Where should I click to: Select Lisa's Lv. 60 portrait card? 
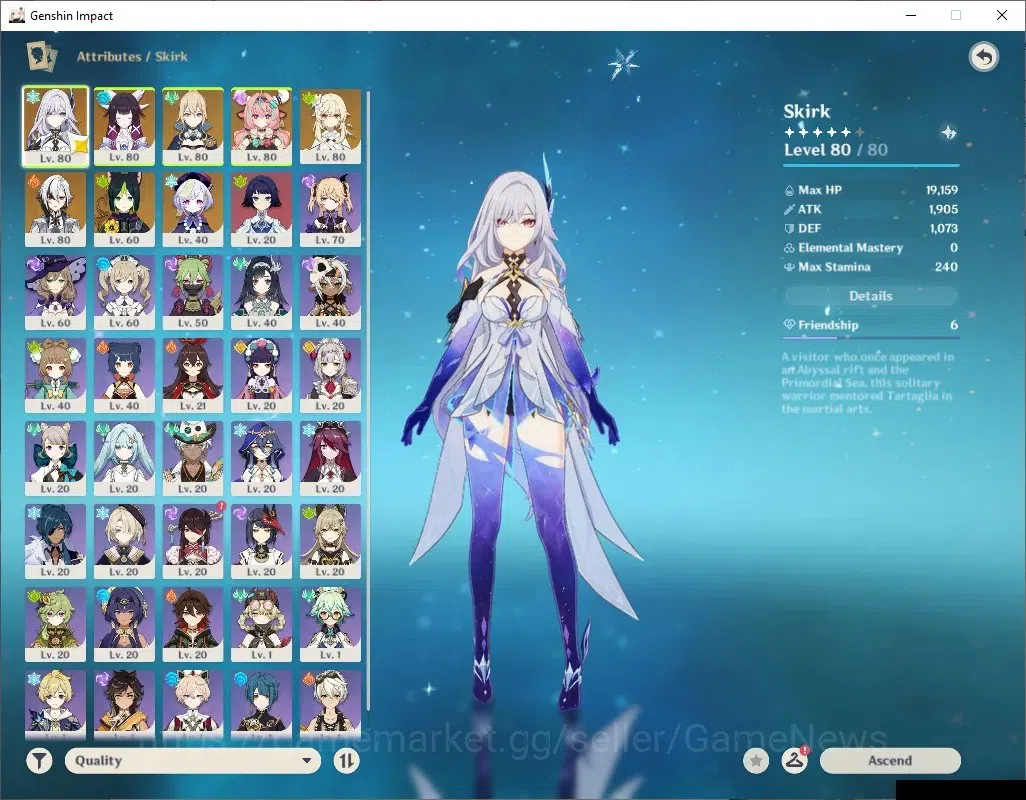56,292
